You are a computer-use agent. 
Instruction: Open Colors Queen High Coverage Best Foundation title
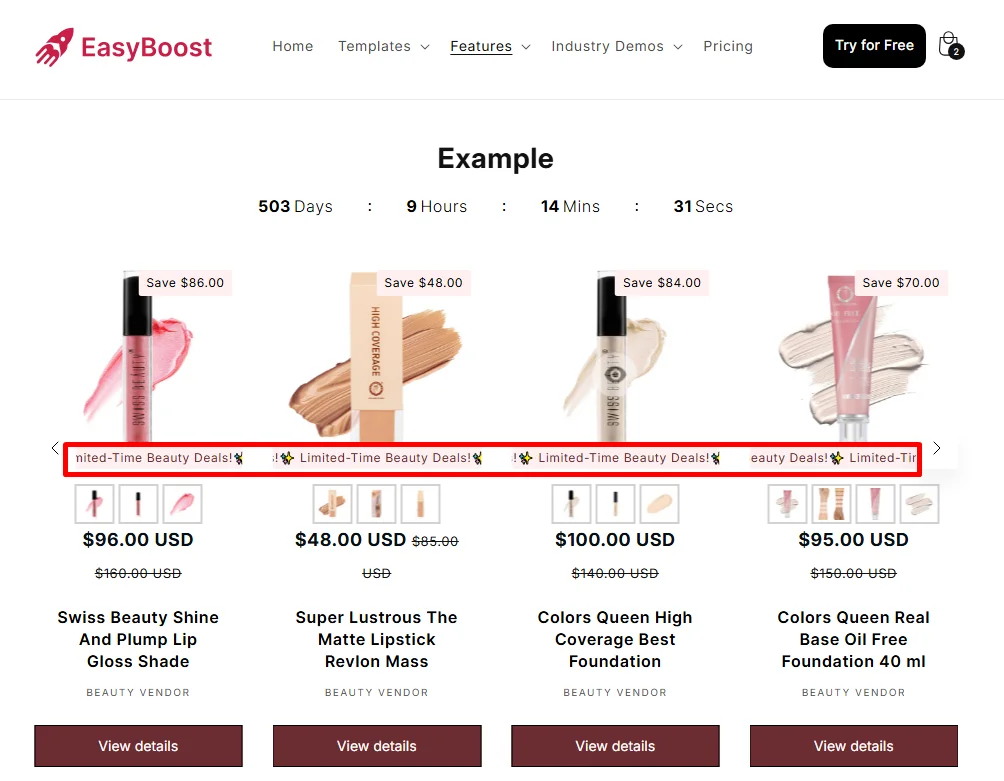click(x=615, y=640)
